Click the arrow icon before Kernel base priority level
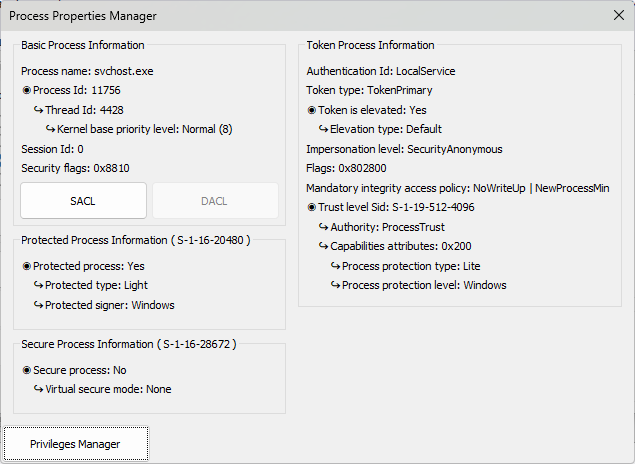635x464 pixels. point(50,129)
